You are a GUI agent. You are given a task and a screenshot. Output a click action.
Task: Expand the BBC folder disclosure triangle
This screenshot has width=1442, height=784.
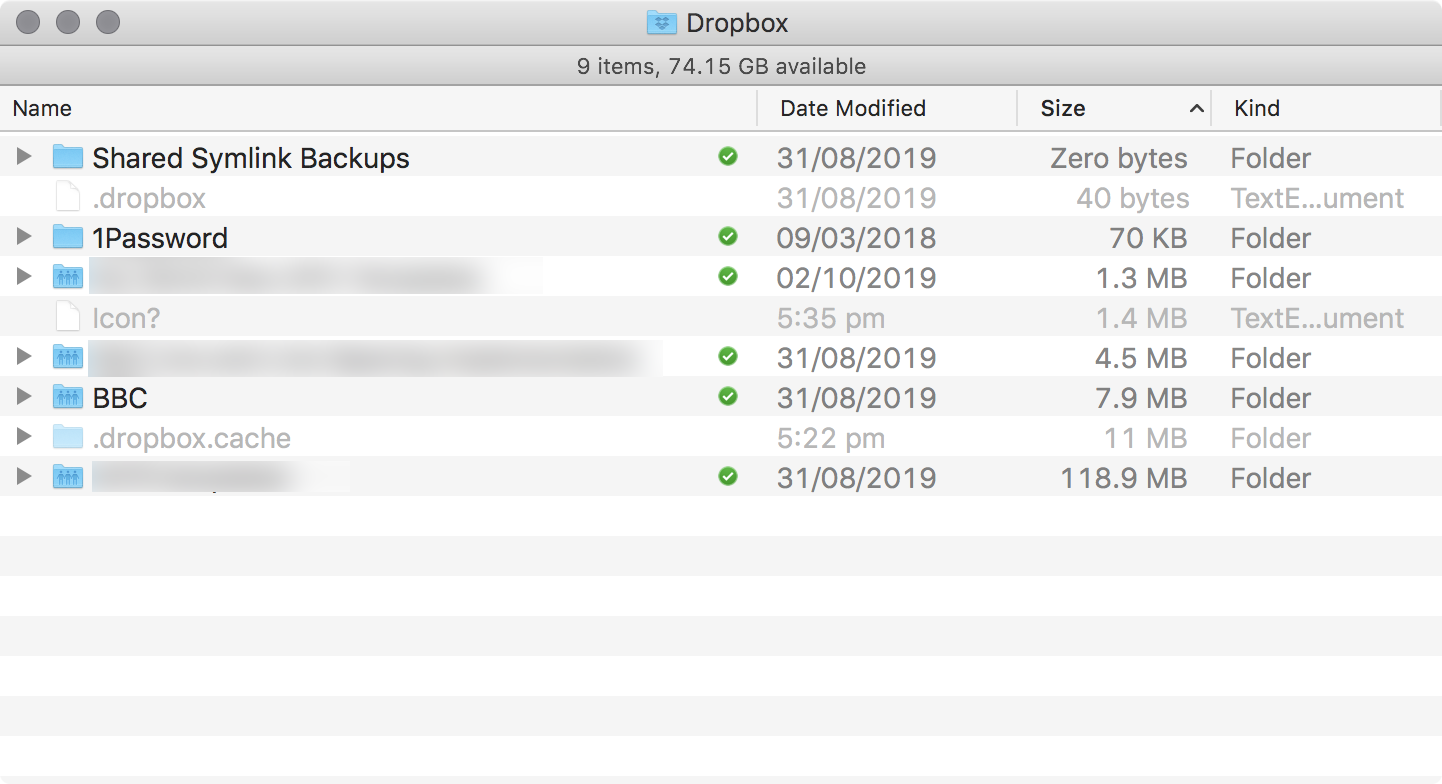coord(25,397)
